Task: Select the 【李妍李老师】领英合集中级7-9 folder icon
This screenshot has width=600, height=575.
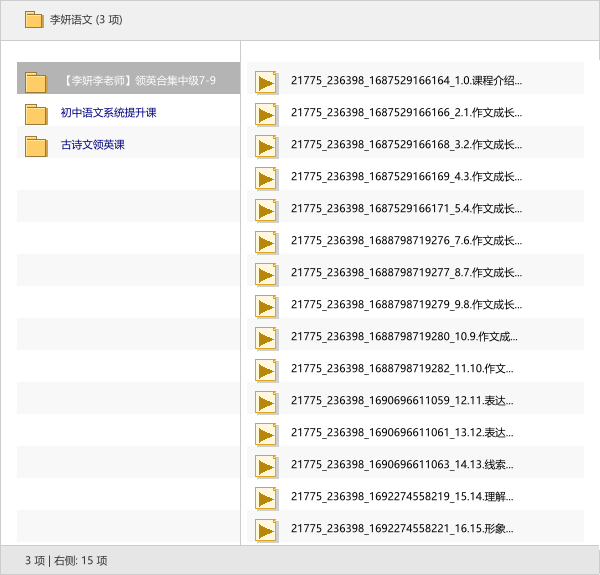Action: click(36, 82)
